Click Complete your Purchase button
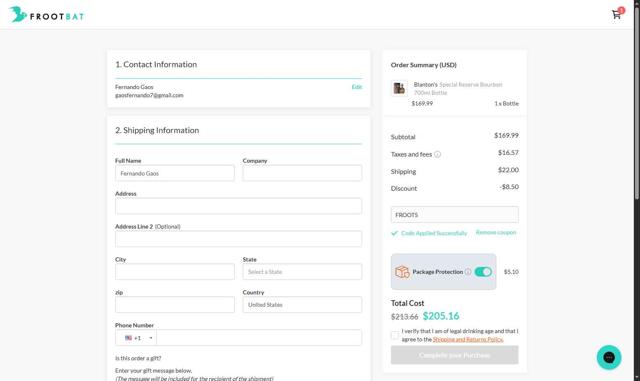This screenshot has height=381, width=640. click(x=455, y=355)
